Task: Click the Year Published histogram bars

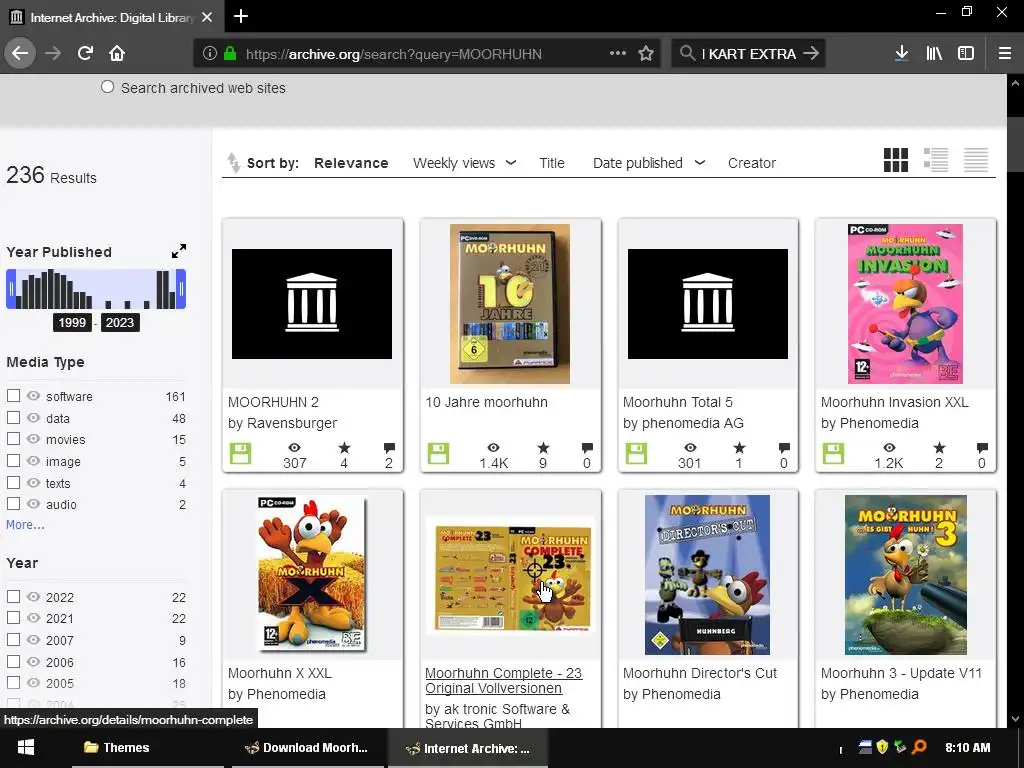Action: [x=96, y=289]
